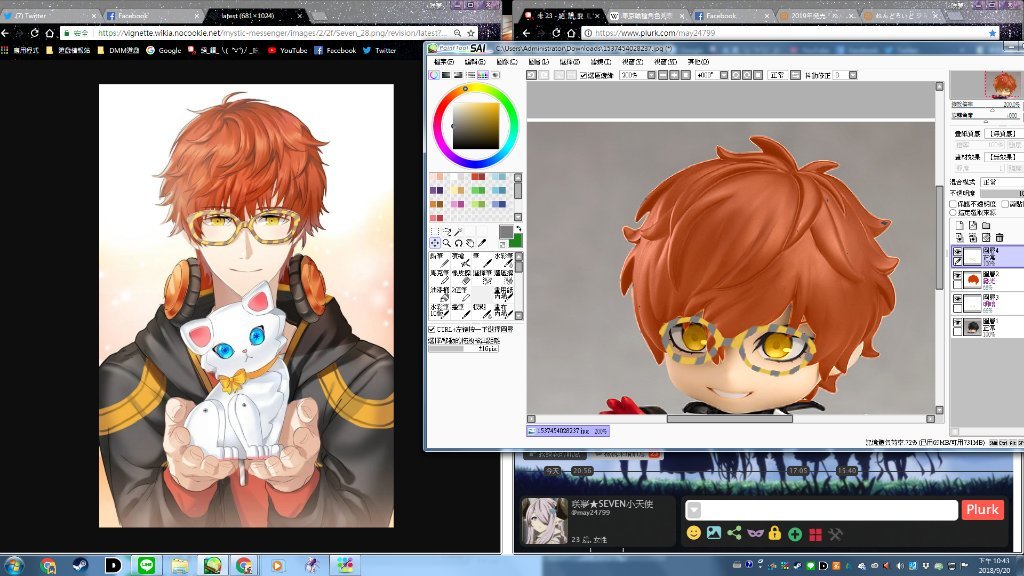Open the Facebook bookmark
The image size is (1024, 576).
click(335, 50)
